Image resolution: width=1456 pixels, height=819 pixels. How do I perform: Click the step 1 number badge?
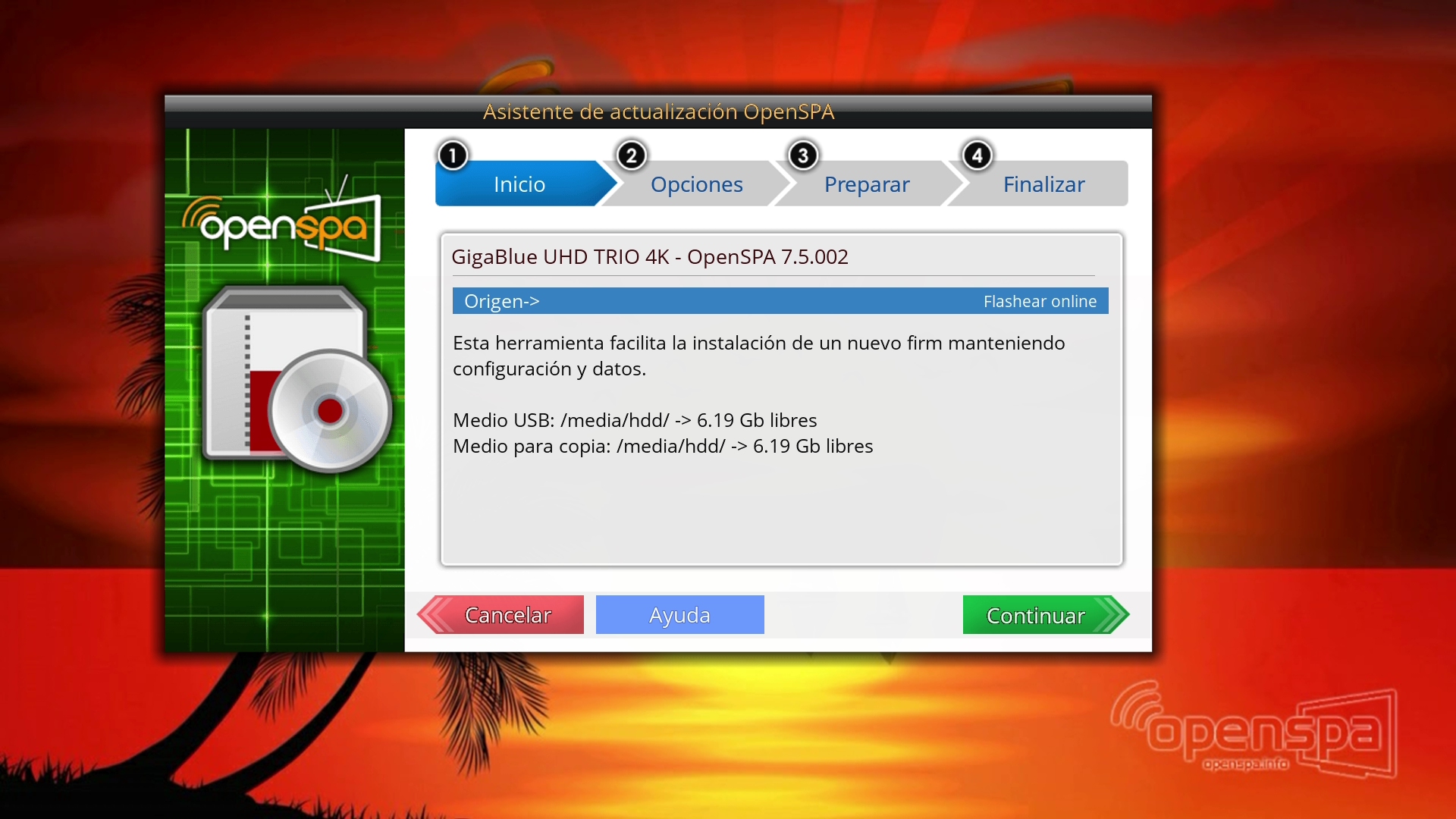click(x=453, y=156)
